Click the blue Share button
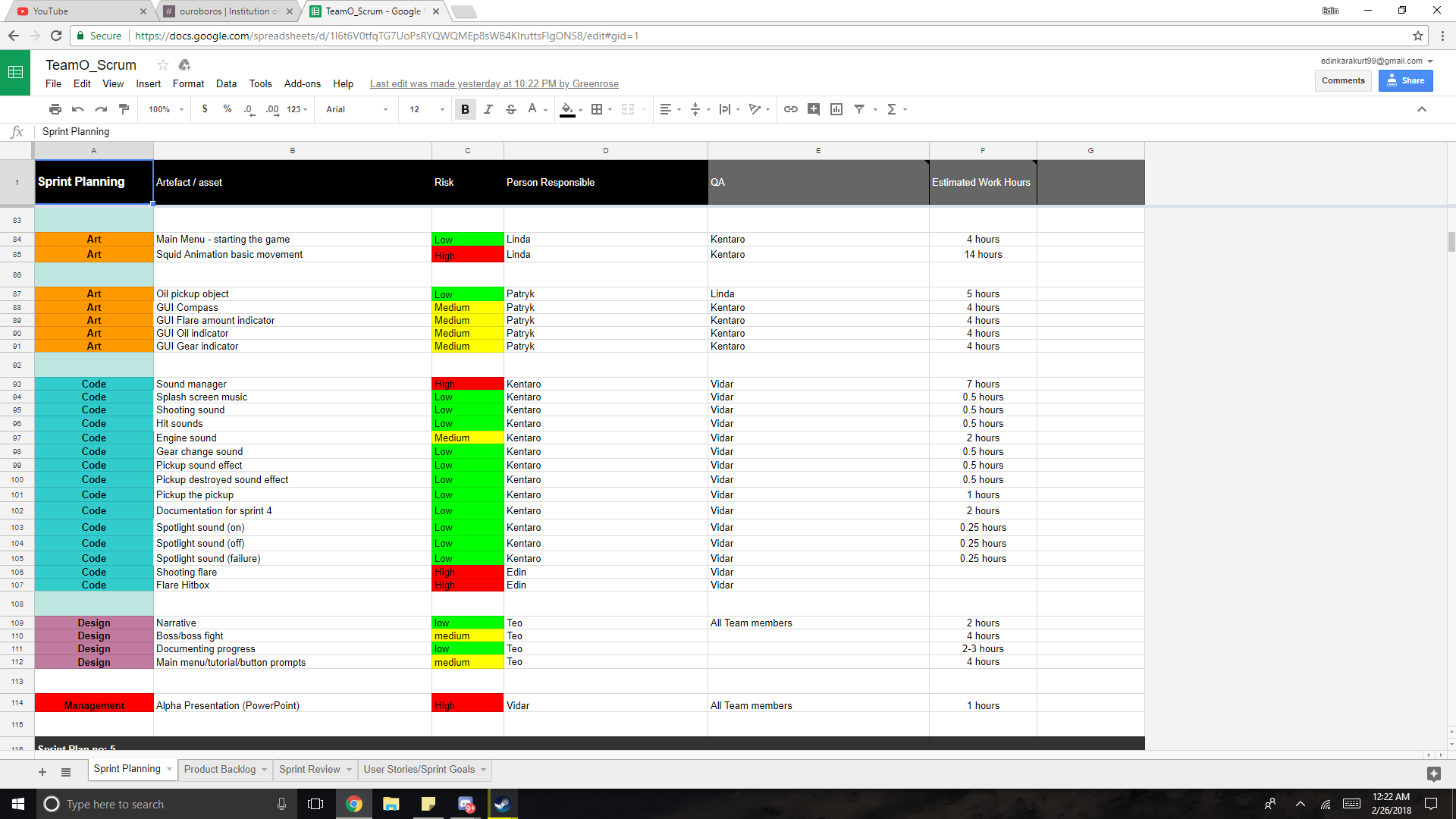 pos(1405,80)
